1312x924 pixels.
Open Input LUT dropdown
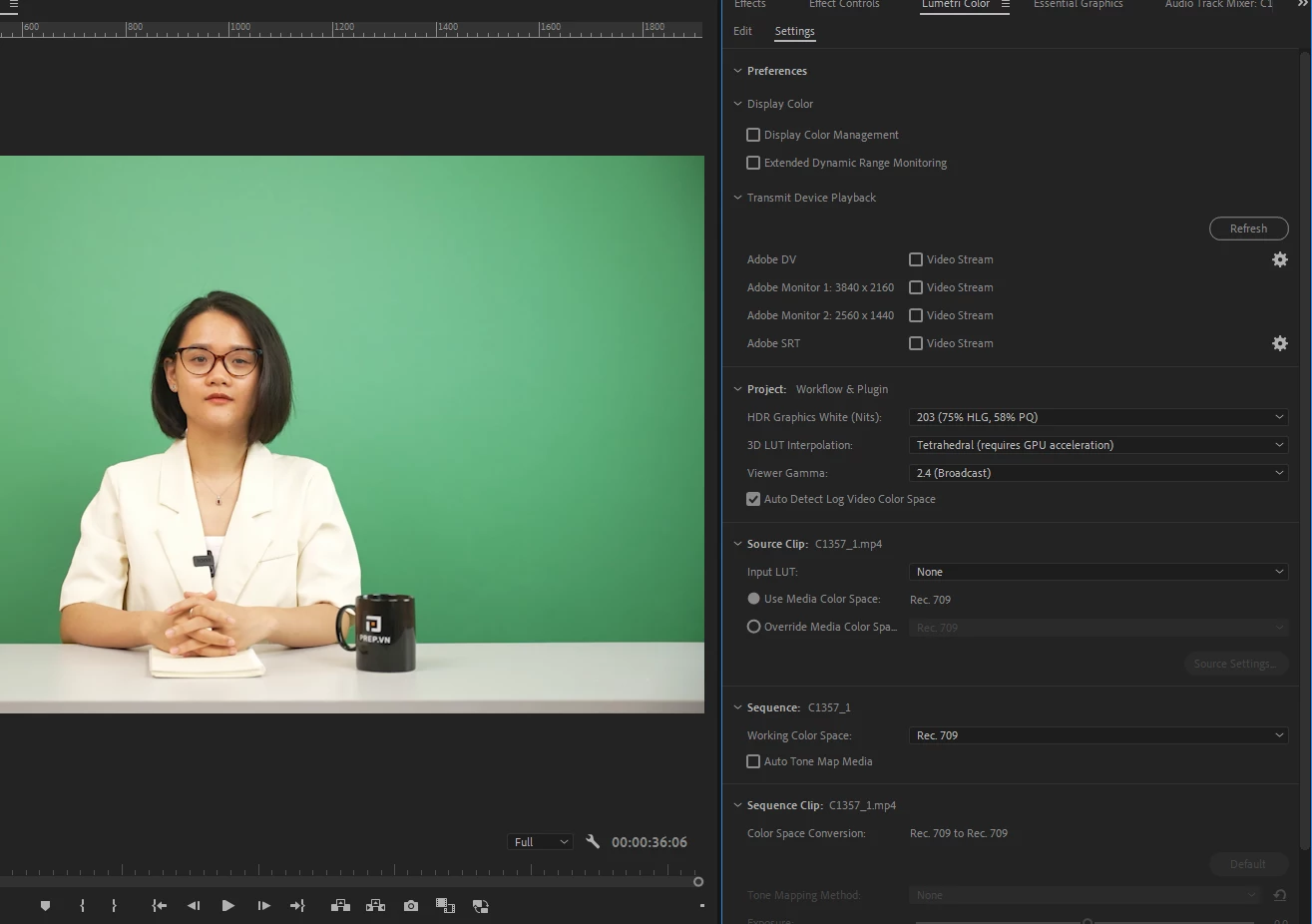[1098, 572]
